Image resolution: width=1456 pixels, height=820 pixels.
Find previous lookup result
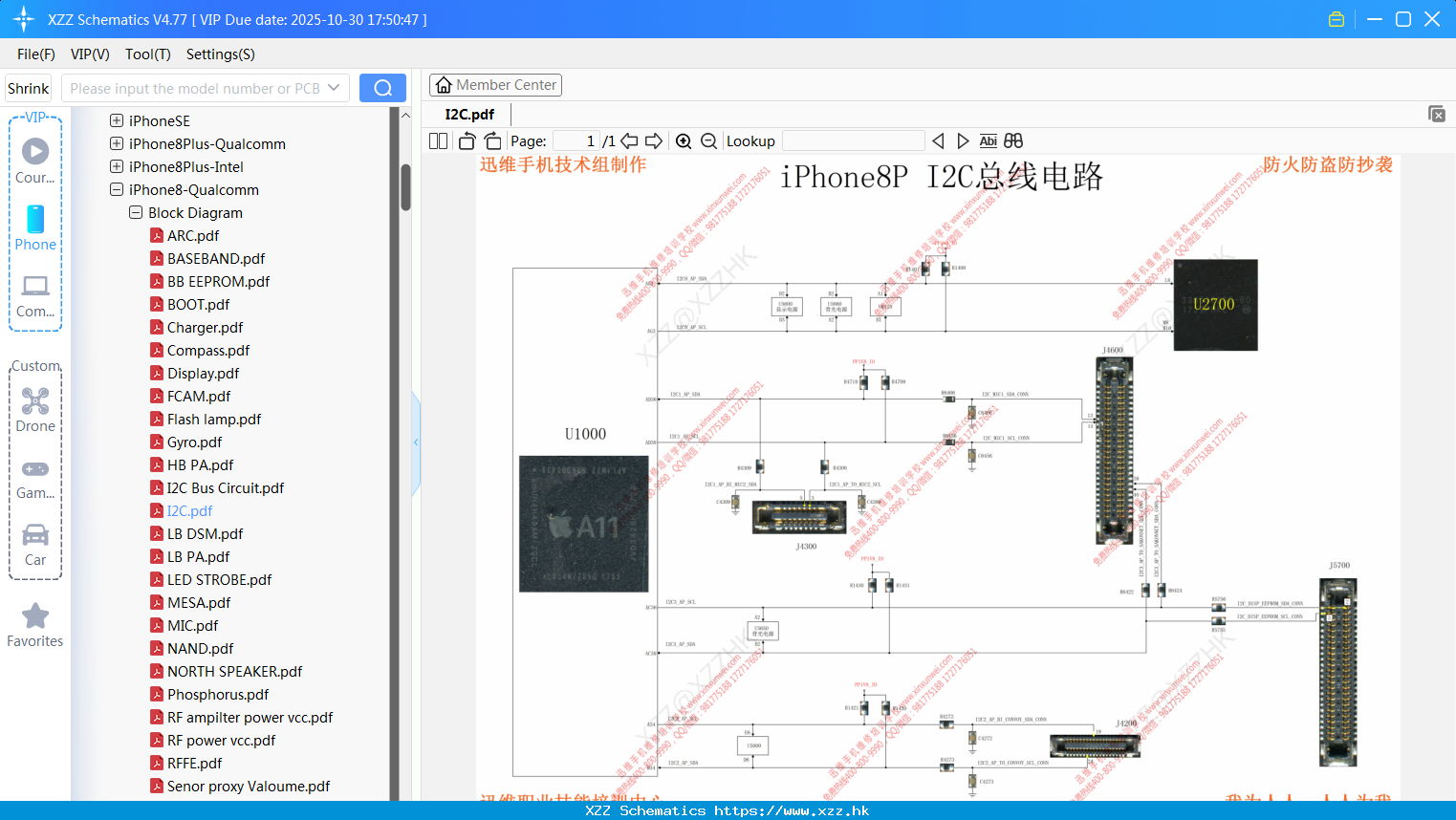pos(938,140)
